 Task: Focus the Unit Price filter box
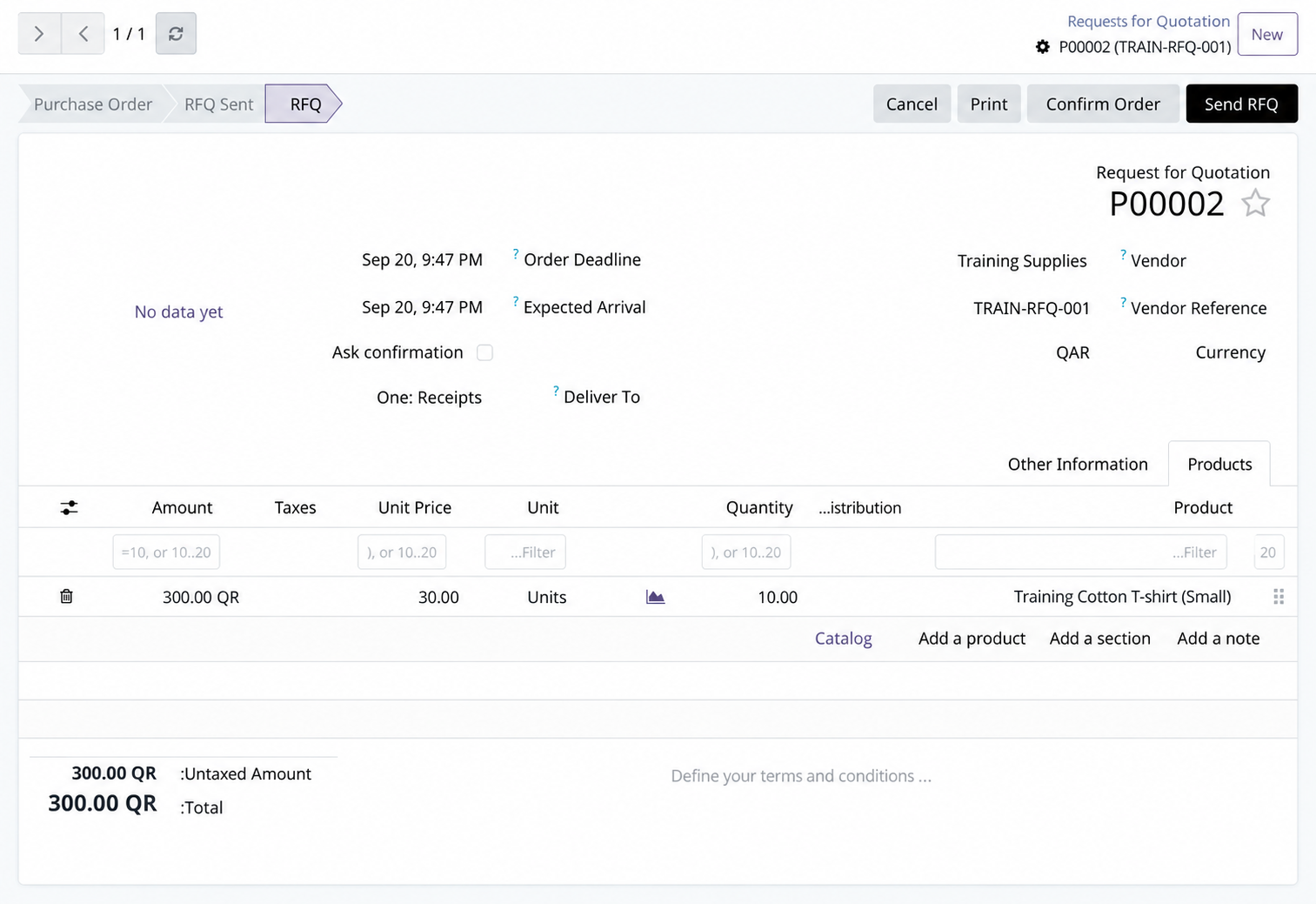point(402,552)
